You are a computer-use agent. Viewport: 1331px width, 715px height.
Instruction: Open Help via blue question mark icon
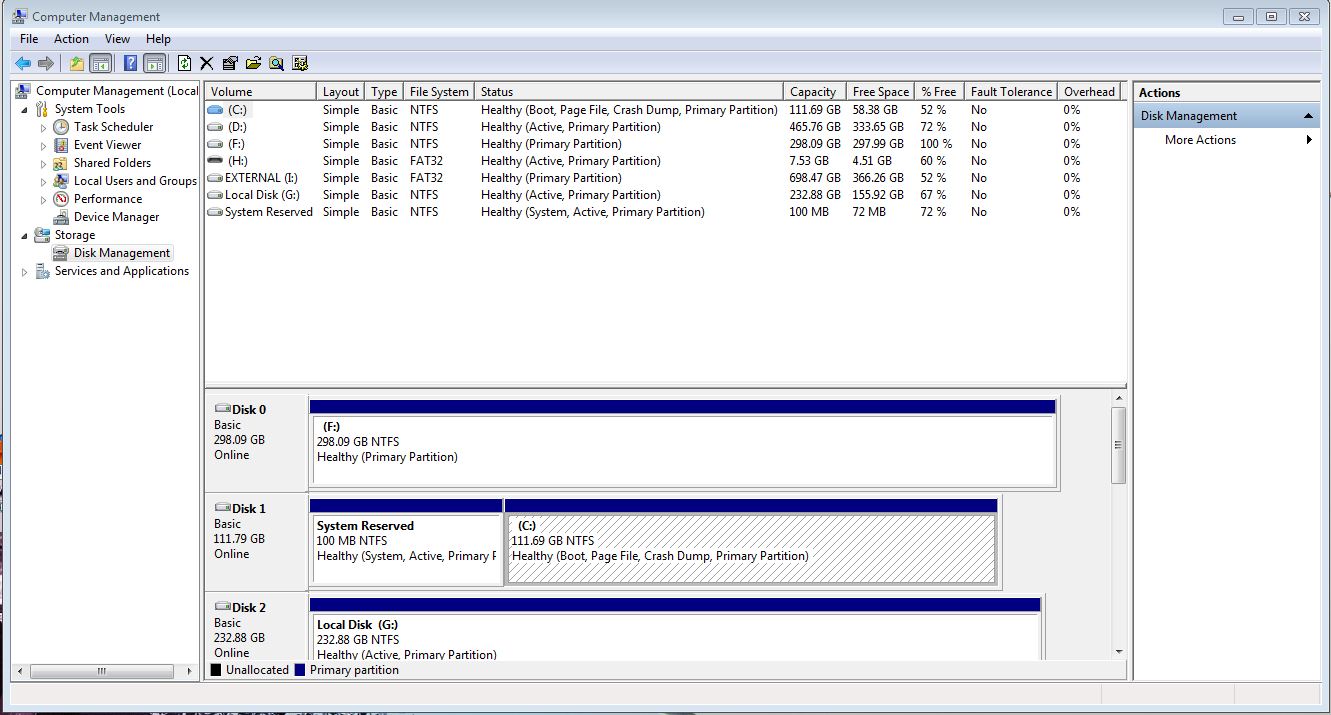click(130, 63)
